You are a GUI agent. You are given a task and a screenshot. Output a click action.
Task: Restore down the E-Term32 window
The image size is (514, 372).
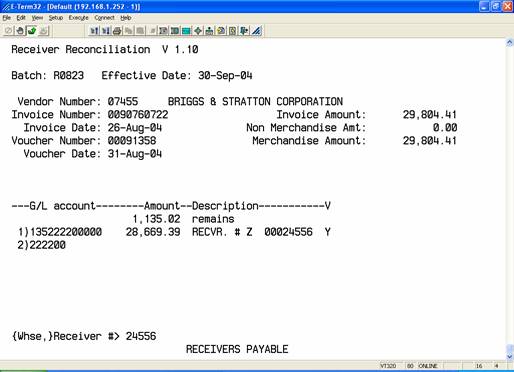click(x=496, y=6)
